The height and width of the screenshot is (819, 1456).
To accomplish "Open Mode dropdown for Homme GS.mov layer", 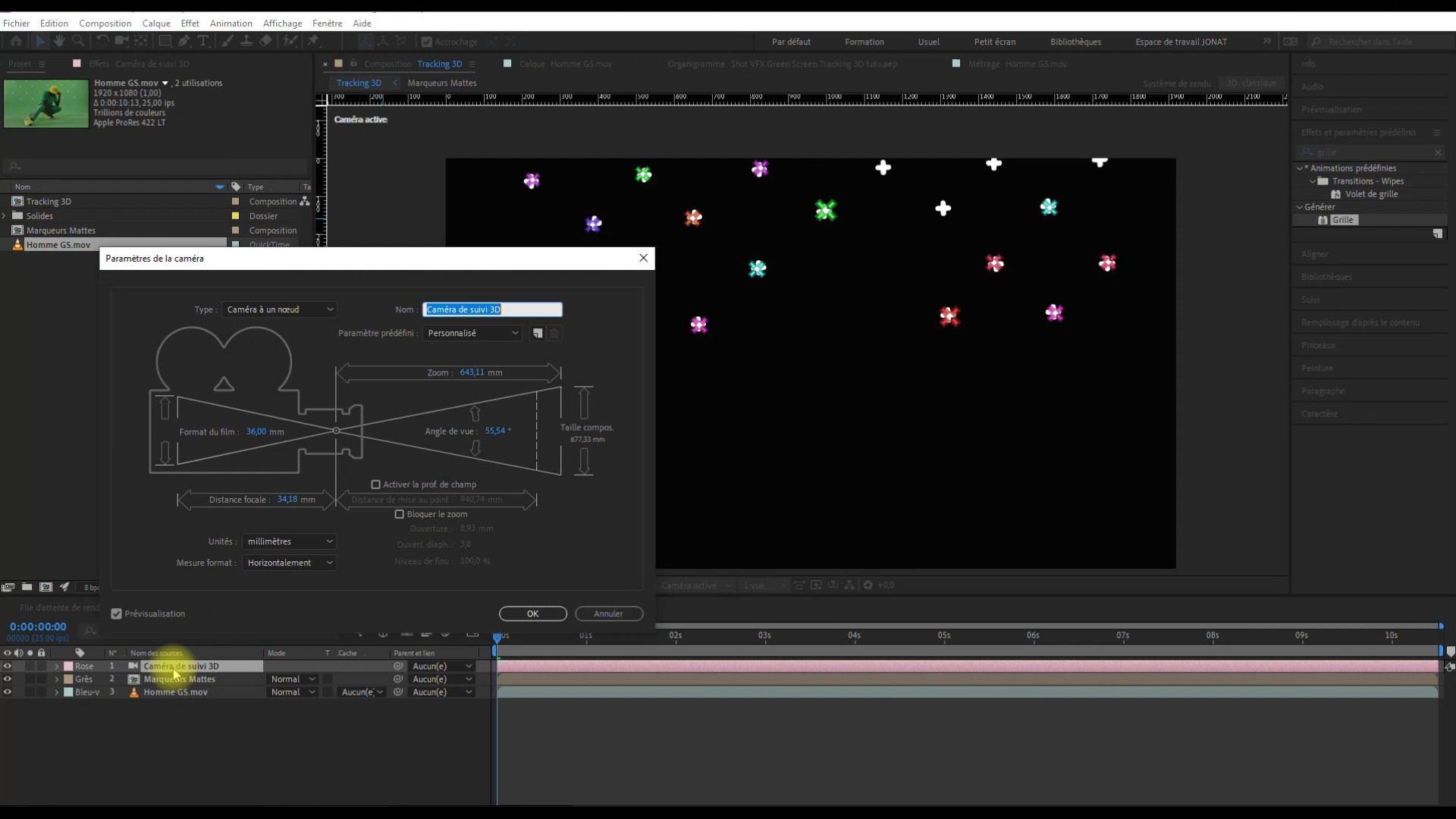I will (x=293, y=692).
